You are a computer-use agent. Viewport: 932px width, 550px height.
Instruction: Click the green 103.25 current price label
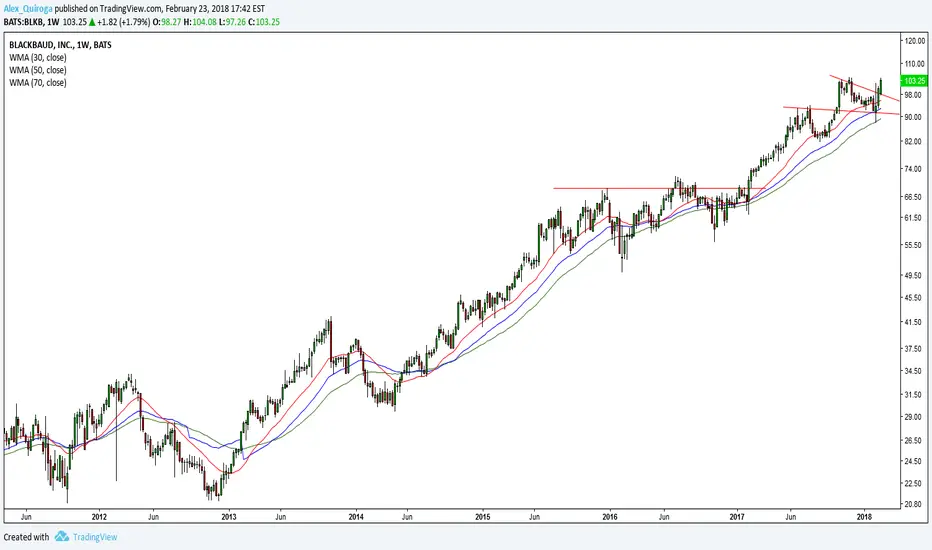point(914,80)
